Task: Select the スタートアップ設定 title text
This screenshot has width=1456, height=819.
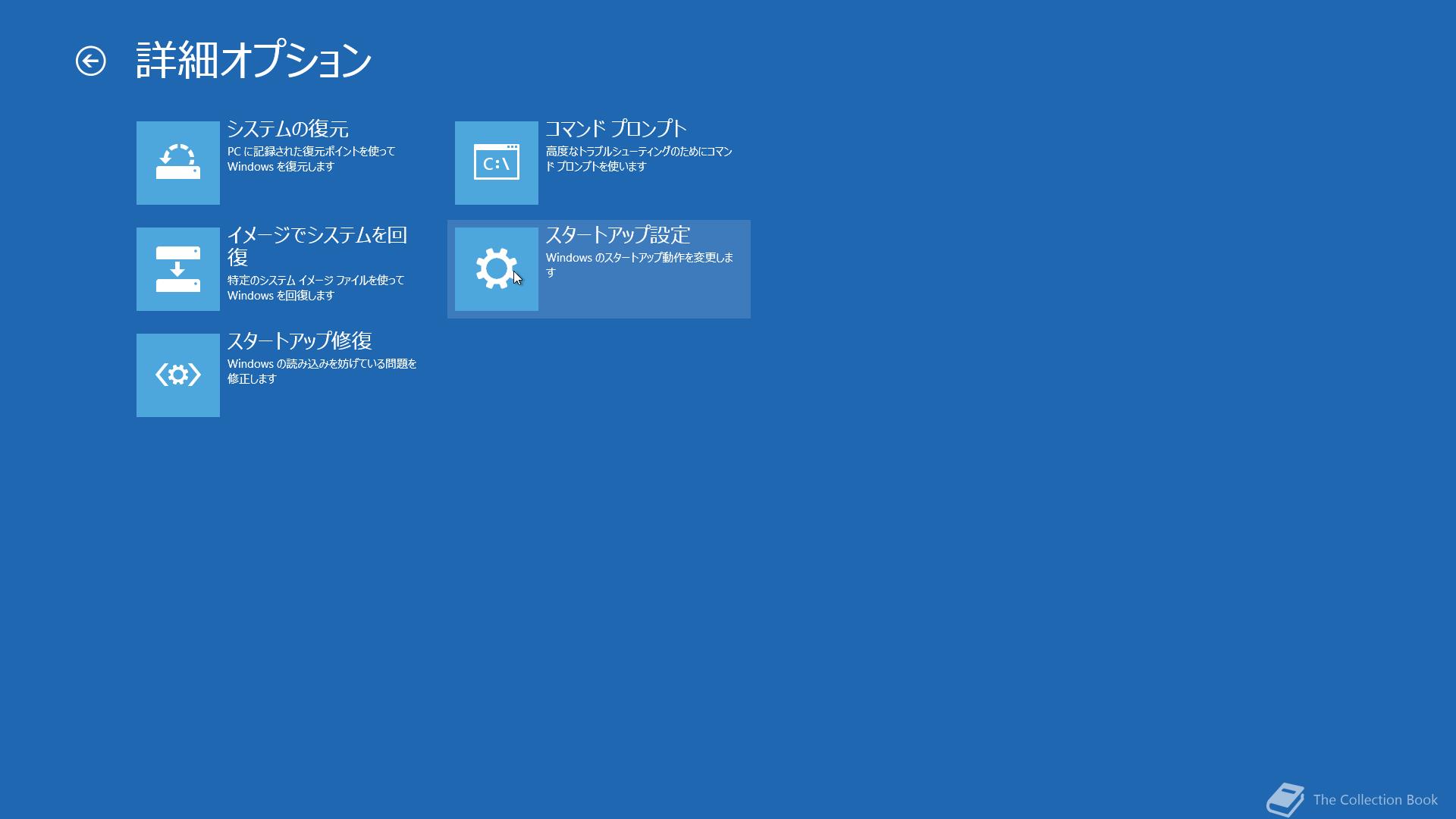Action: coord(618,235)
